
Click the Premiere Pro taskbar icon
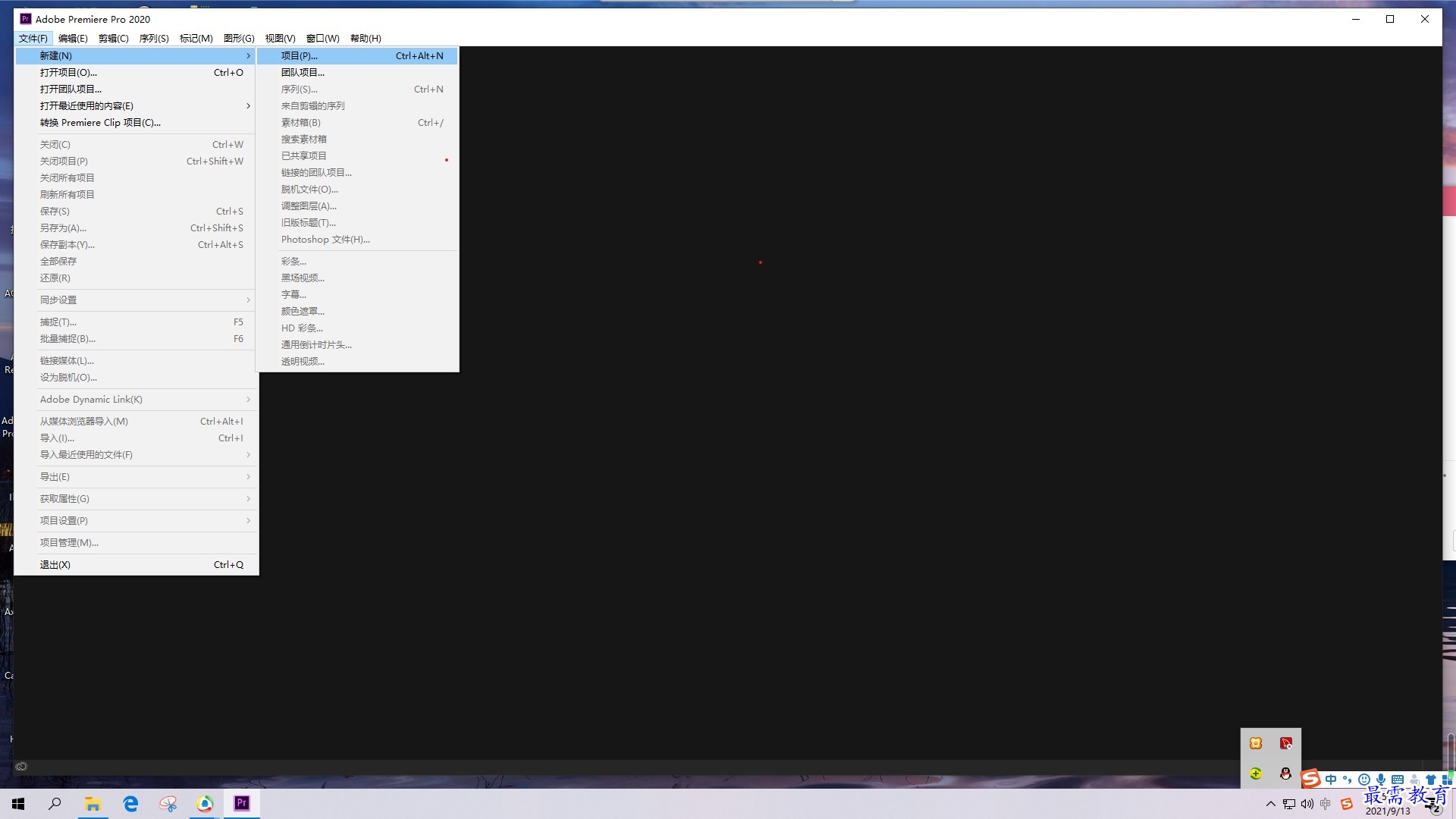point(242,804)
